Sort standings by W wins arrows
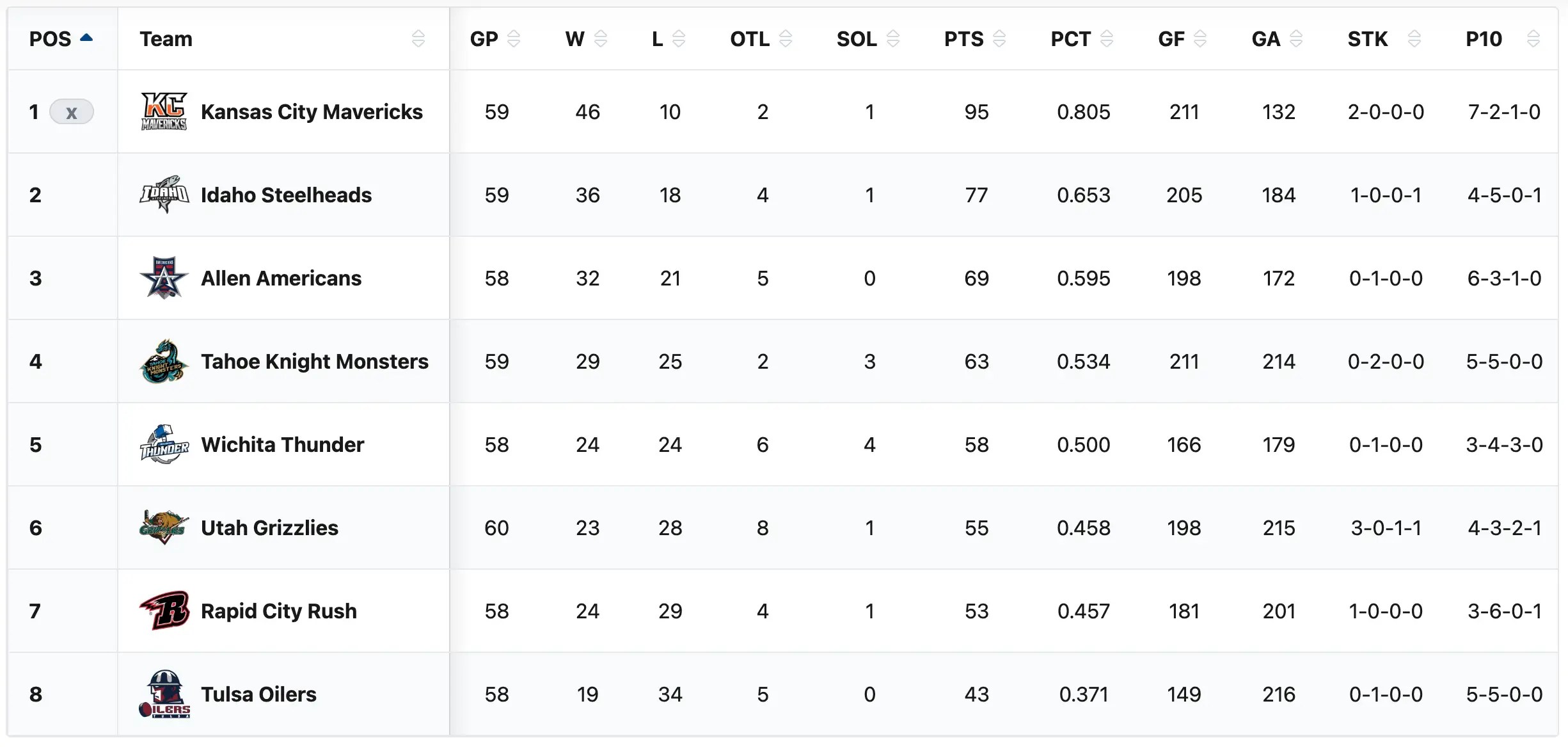Viewport: 1568px width, 747px height. tap(600, 39)
